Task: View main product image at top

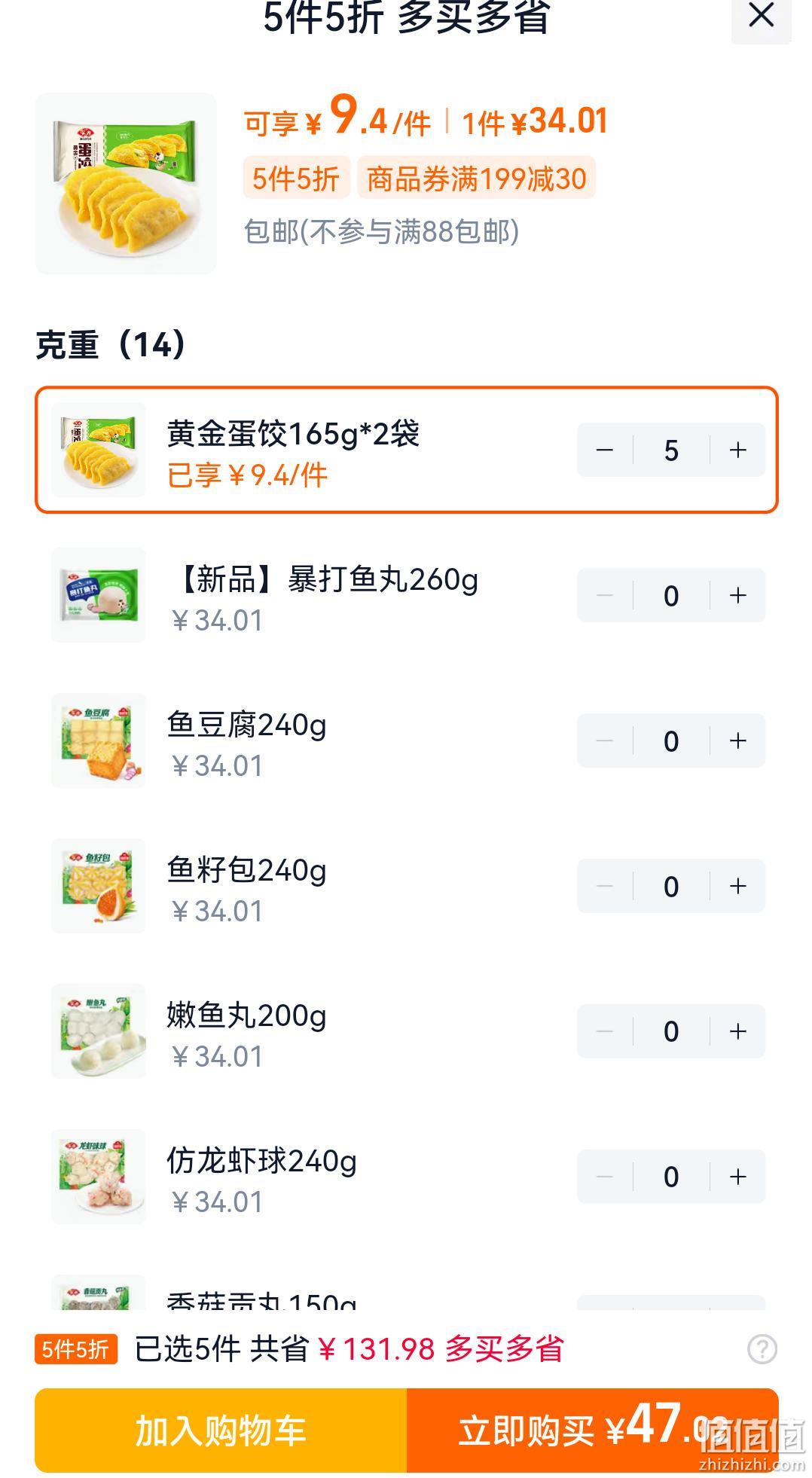Action: (126, 183)
